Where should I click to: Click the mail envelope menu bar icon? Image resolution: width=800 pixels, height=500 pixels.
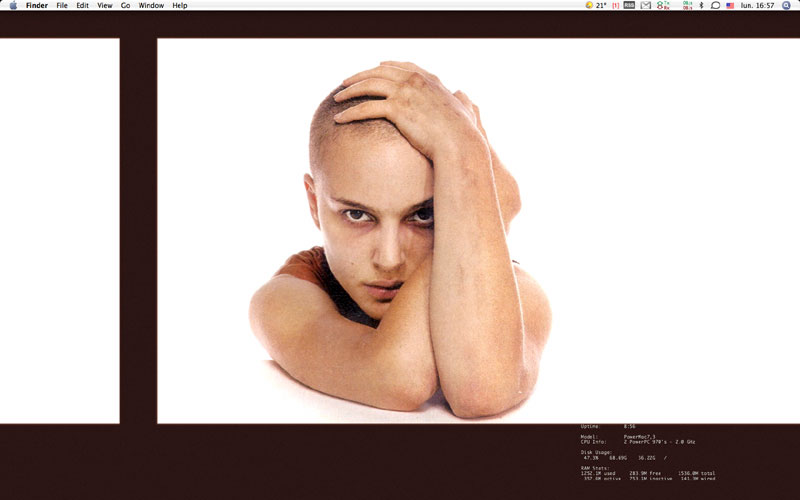[x=646, y=6]
